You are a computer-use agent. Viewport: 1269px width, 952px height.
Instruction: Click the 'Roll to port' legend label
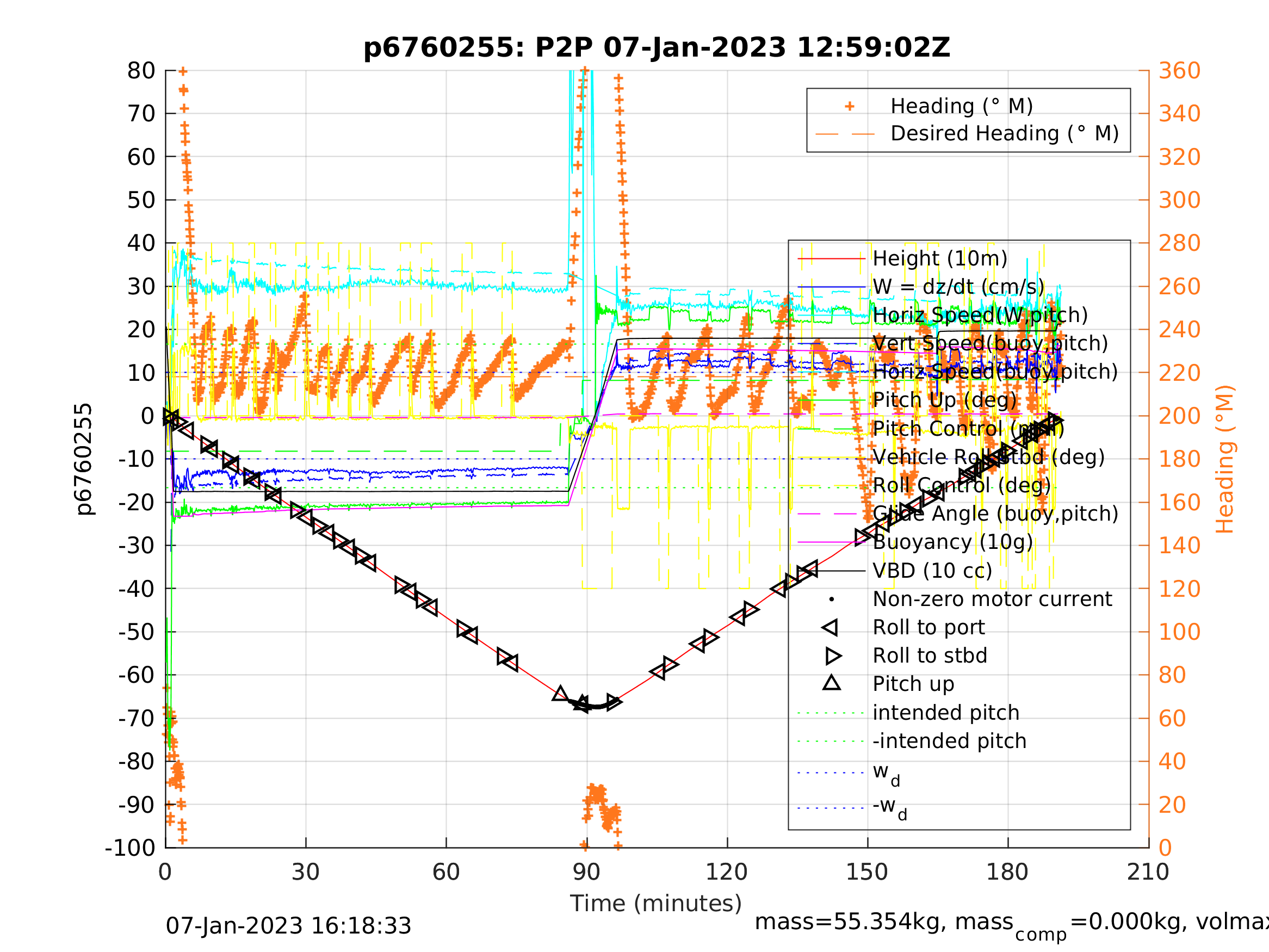[x=929, y=627]
